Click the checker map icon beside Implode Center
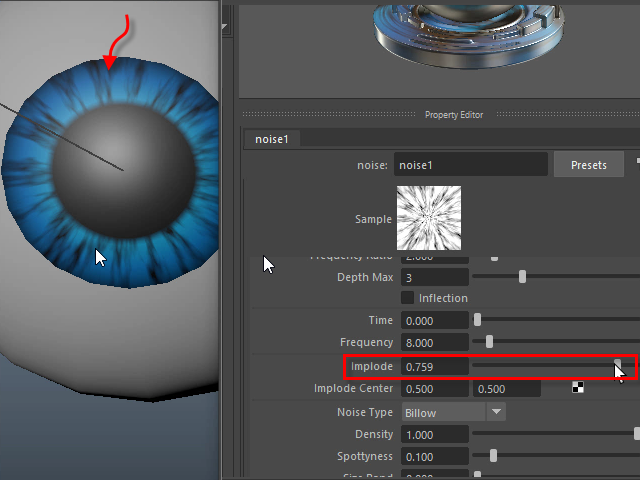 point(578,388)
